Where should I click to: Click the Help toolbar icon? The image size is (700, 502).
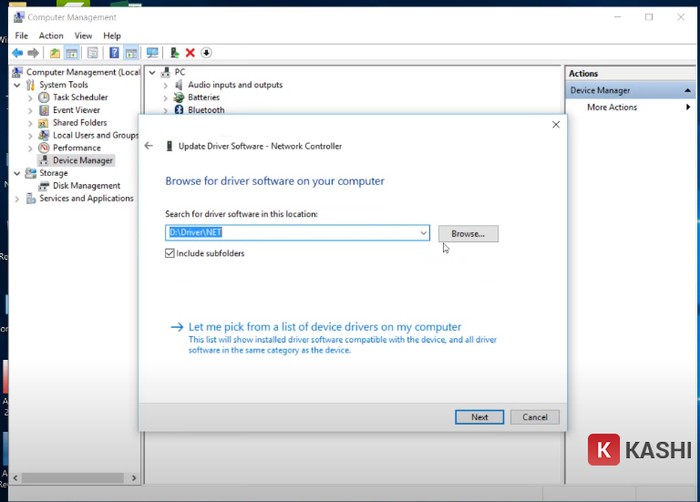[x=114, y=52]
